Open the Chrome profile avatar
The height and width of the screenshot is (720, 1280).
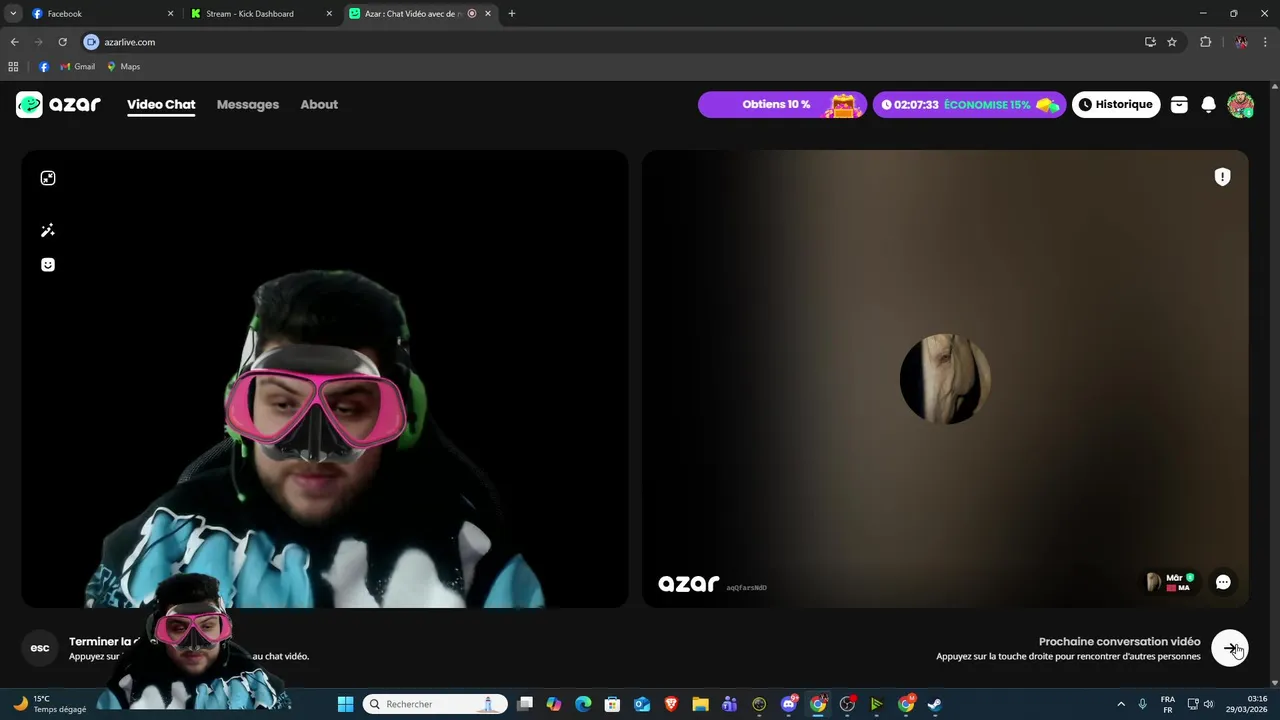point(1241,42)
